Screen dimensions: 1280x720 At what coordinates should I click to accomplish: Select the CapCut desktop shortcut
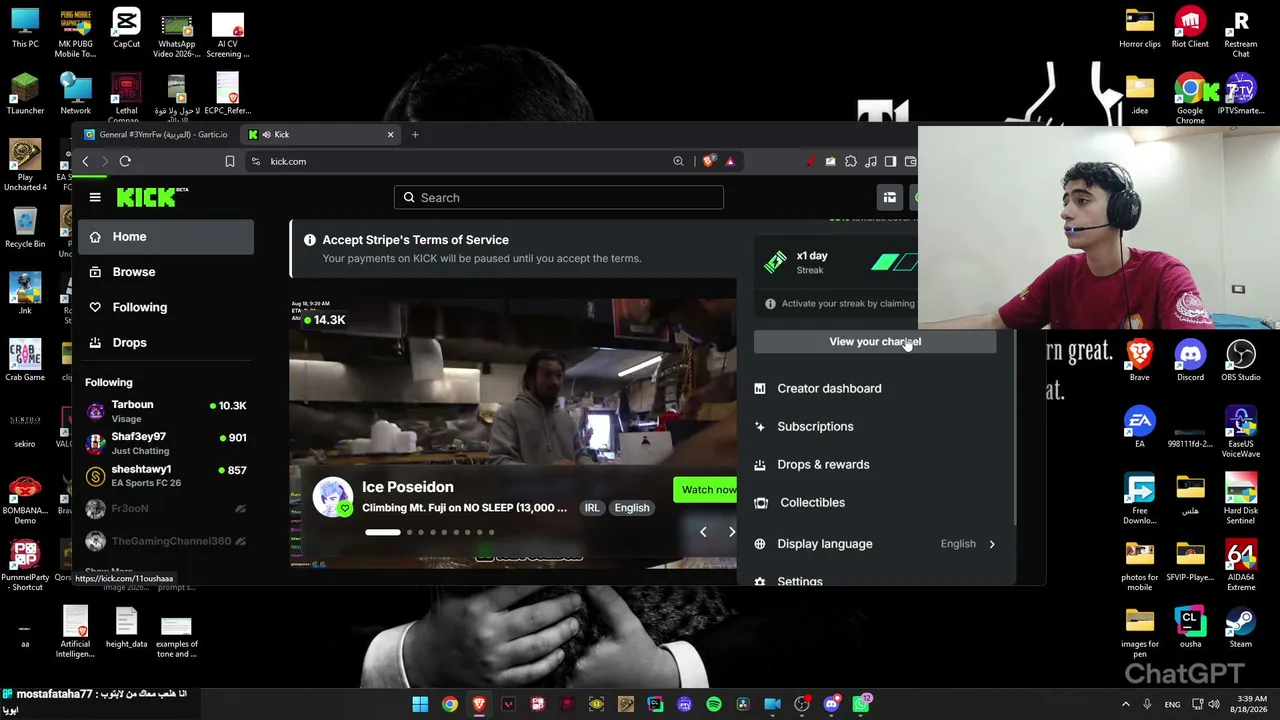pyautogui.click(x=126, y=28)
